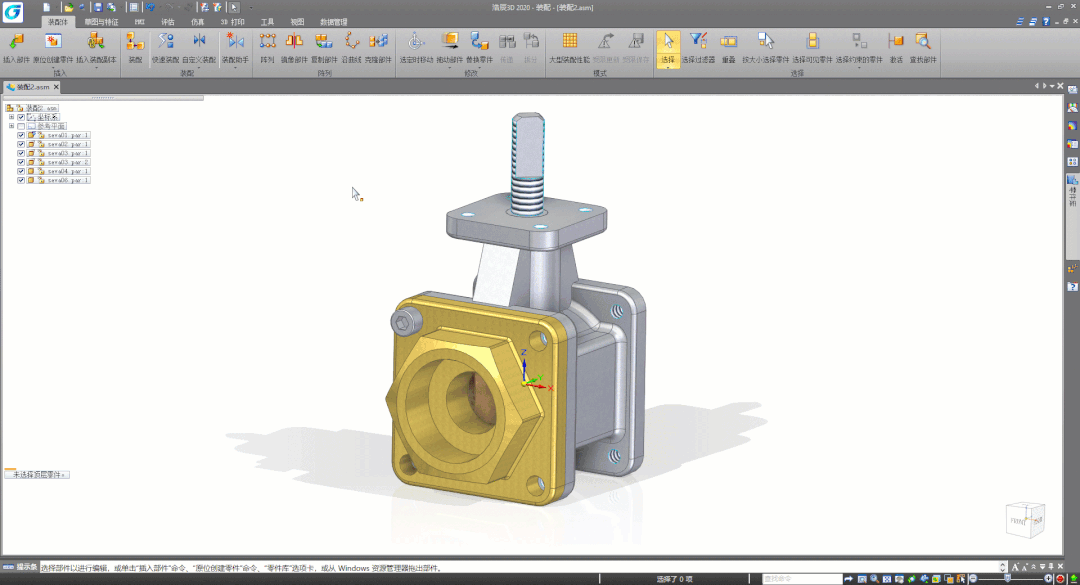Open dropdown arrow under 拖动部件
The height and width of the screenshot is (585, 1080).
(x=450, y=67)
